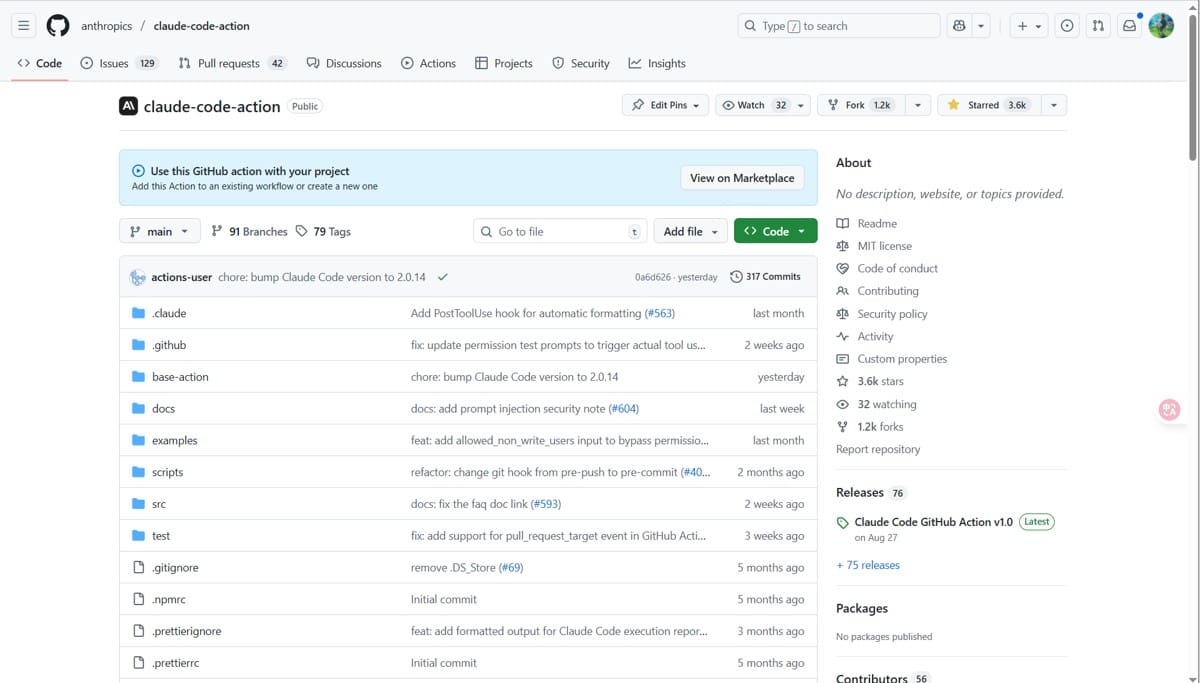Screen dimensions: 1200x683
Task: Click the Go to file input
Action: [560, 231]
